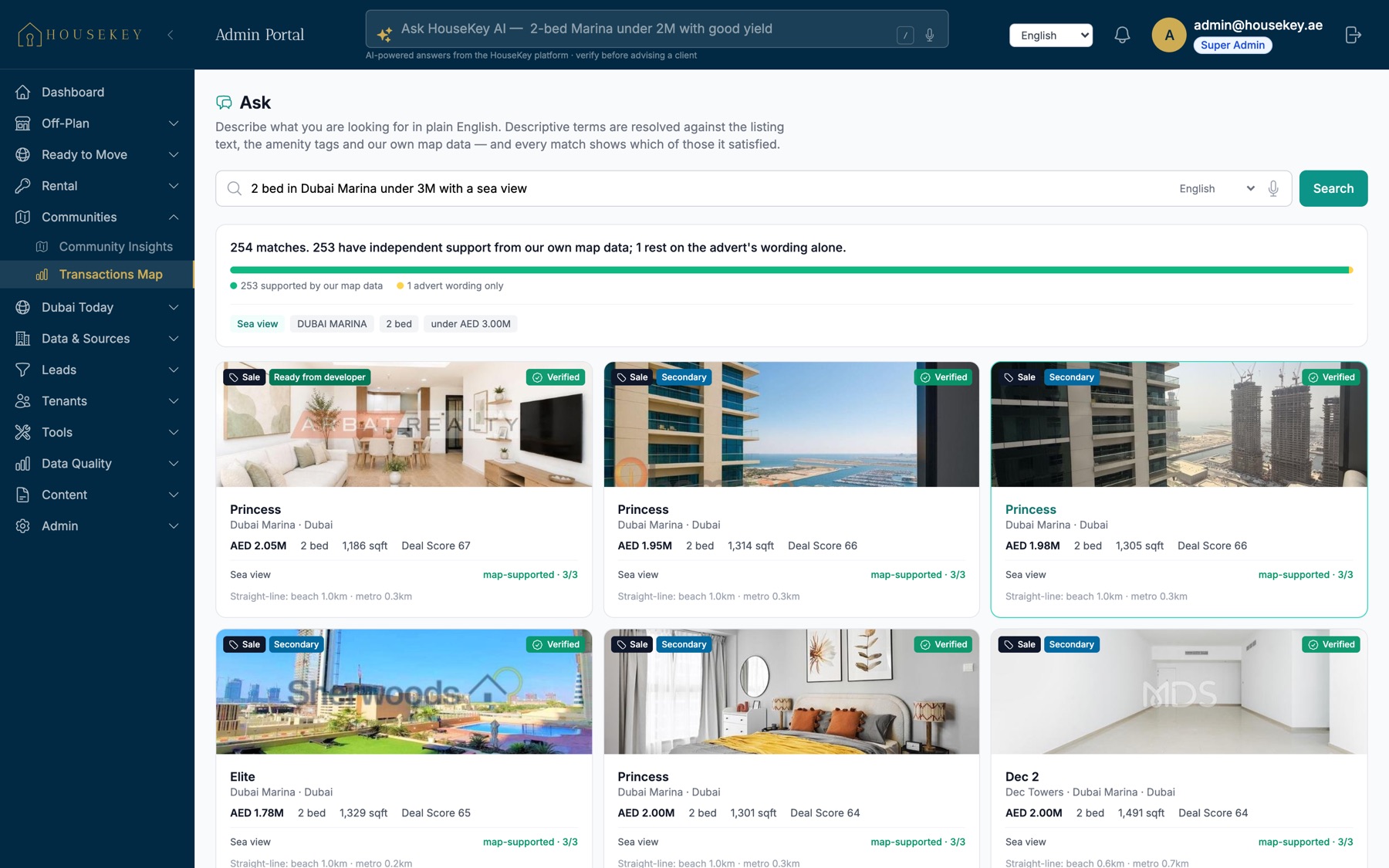Click the under AED 3.00M chip
Image resolution: width=1389 pixels, height=868 pixels.
[471, 324]
